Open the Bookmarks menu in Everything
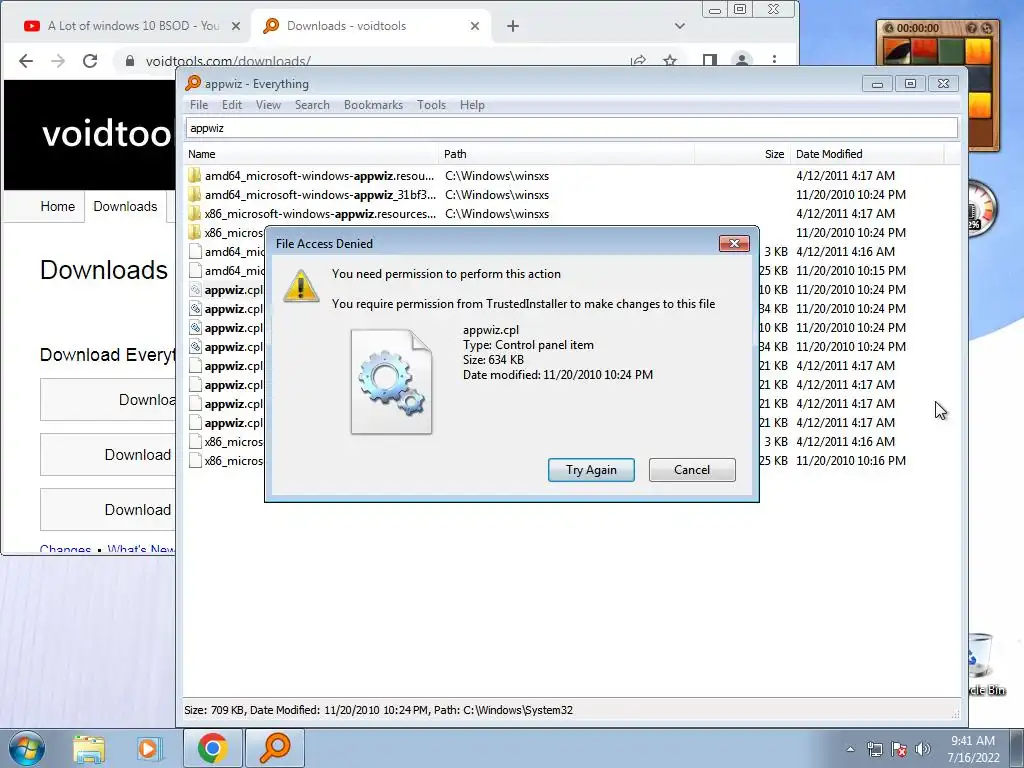Viewport: 1024px width, 768px height. pos(373,105)
